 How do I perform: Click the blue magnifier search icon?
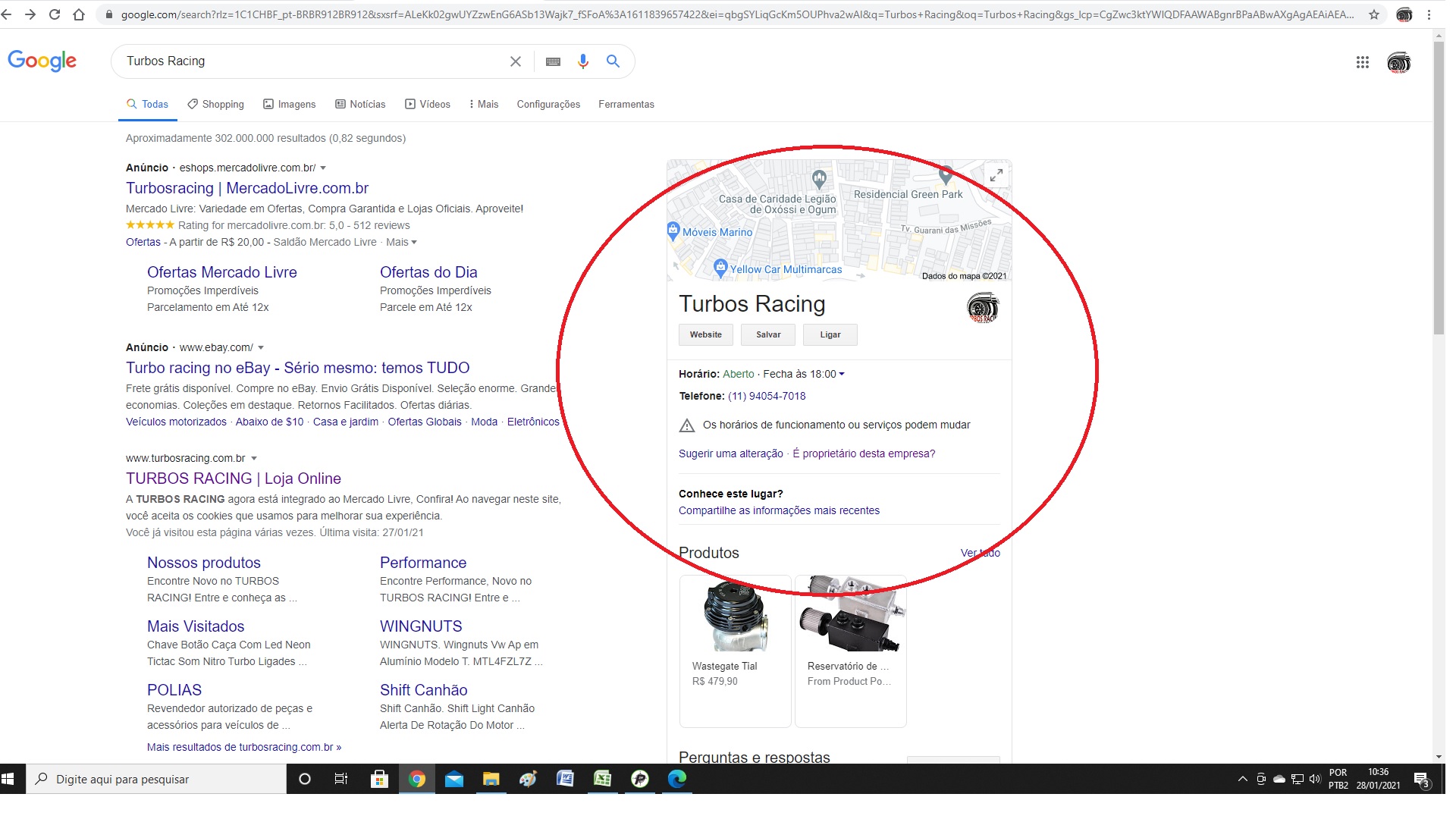(x=613, y=61)
